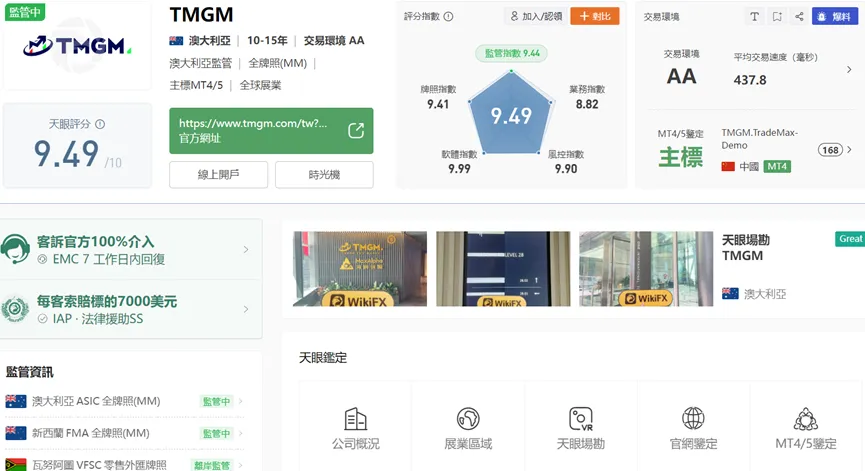Screen dimensions: 865x471
Task: Click the text size T icon
Action: [754, 17]
